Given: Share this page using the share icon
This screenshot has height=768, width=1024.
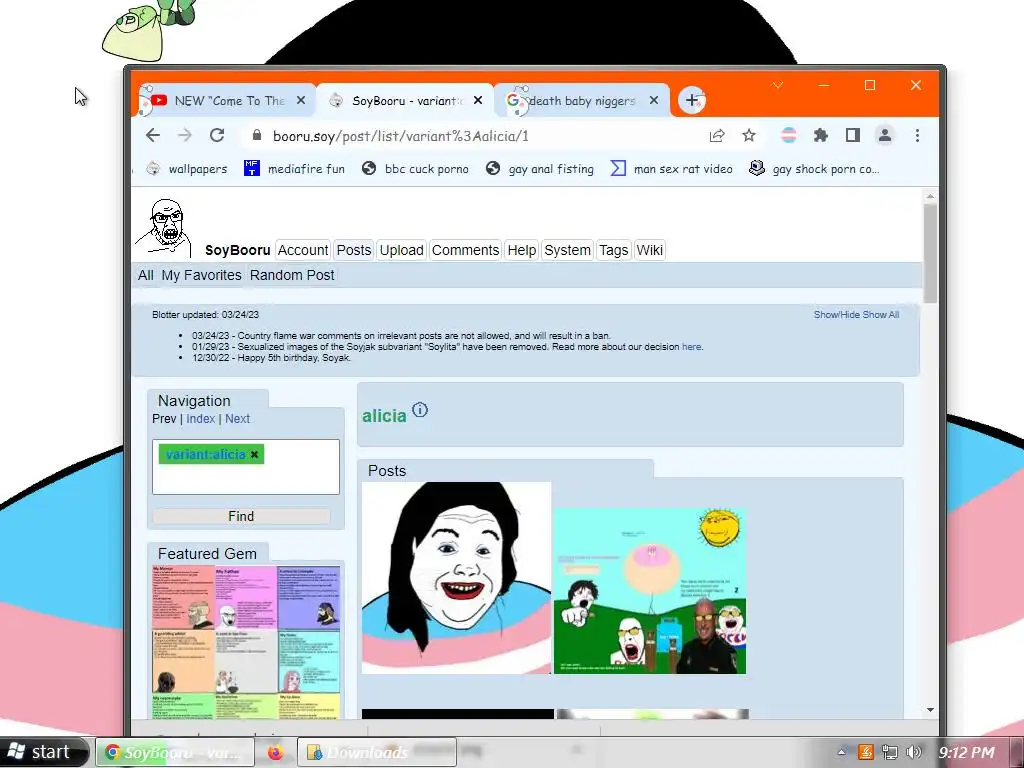Looking at the screenshot, I should pos(716,136).
